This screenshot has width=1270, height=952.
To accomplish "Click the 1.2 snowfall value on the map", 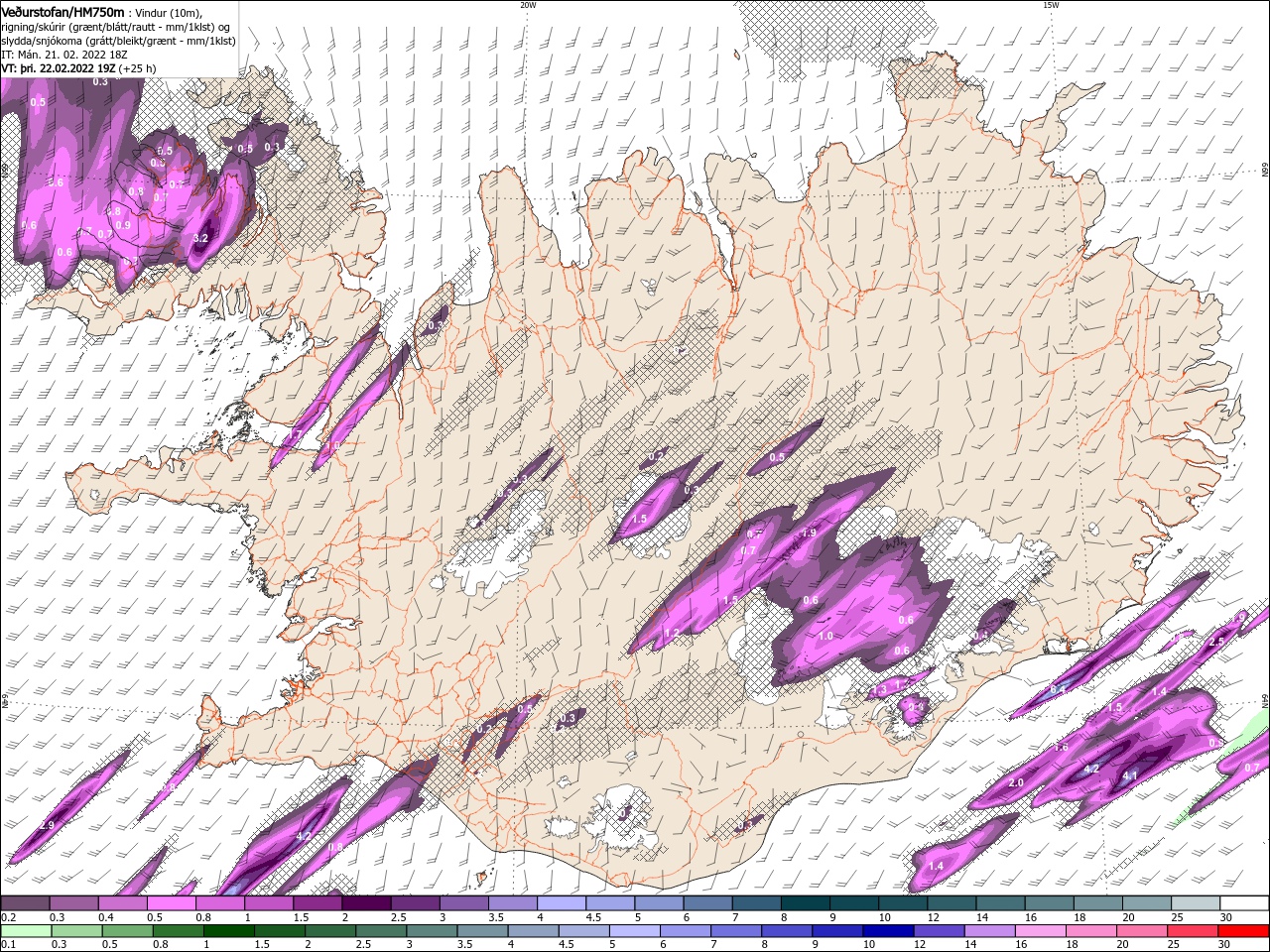I will (672, 634).
